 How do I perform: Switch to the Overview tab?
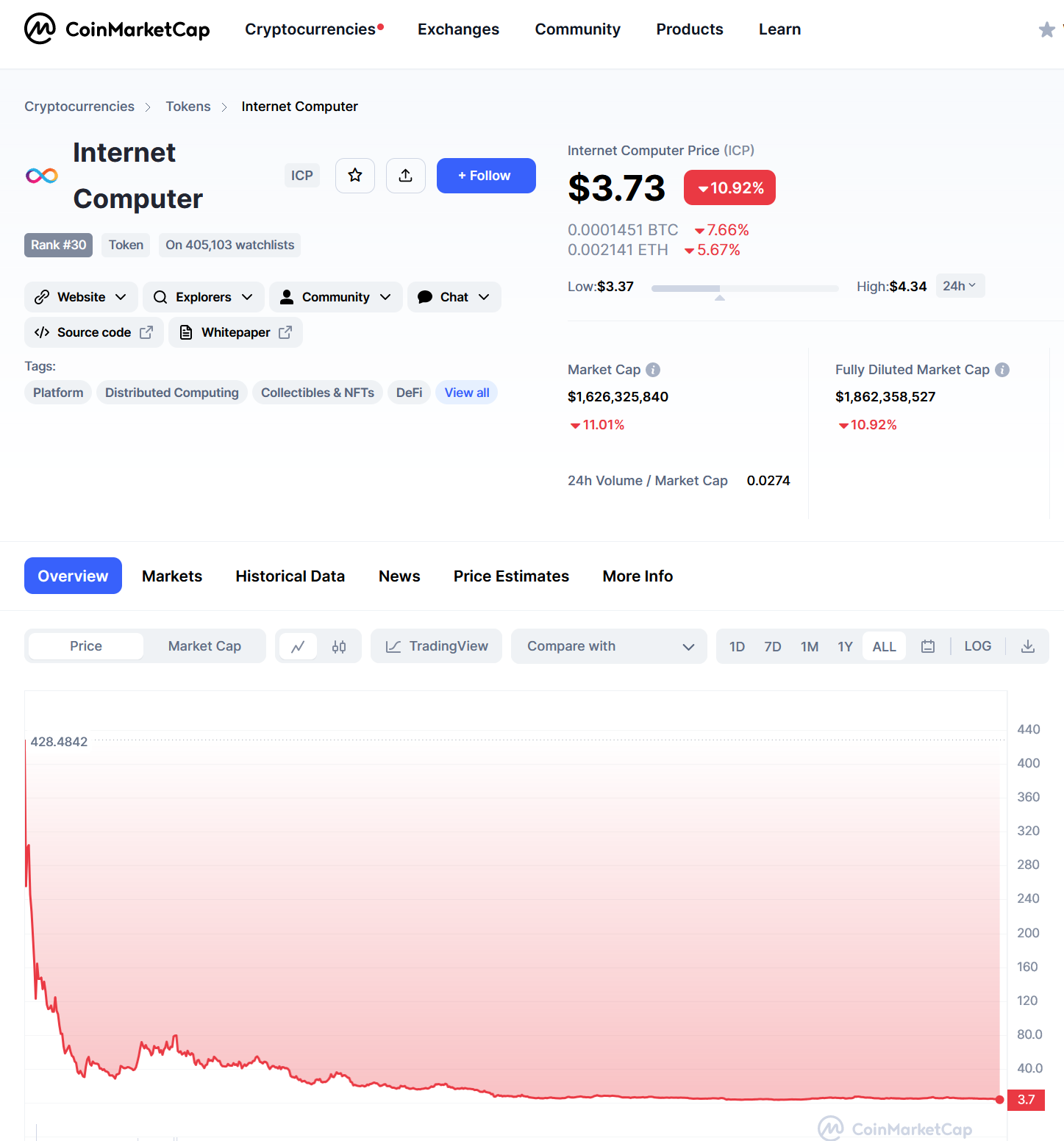73,576
